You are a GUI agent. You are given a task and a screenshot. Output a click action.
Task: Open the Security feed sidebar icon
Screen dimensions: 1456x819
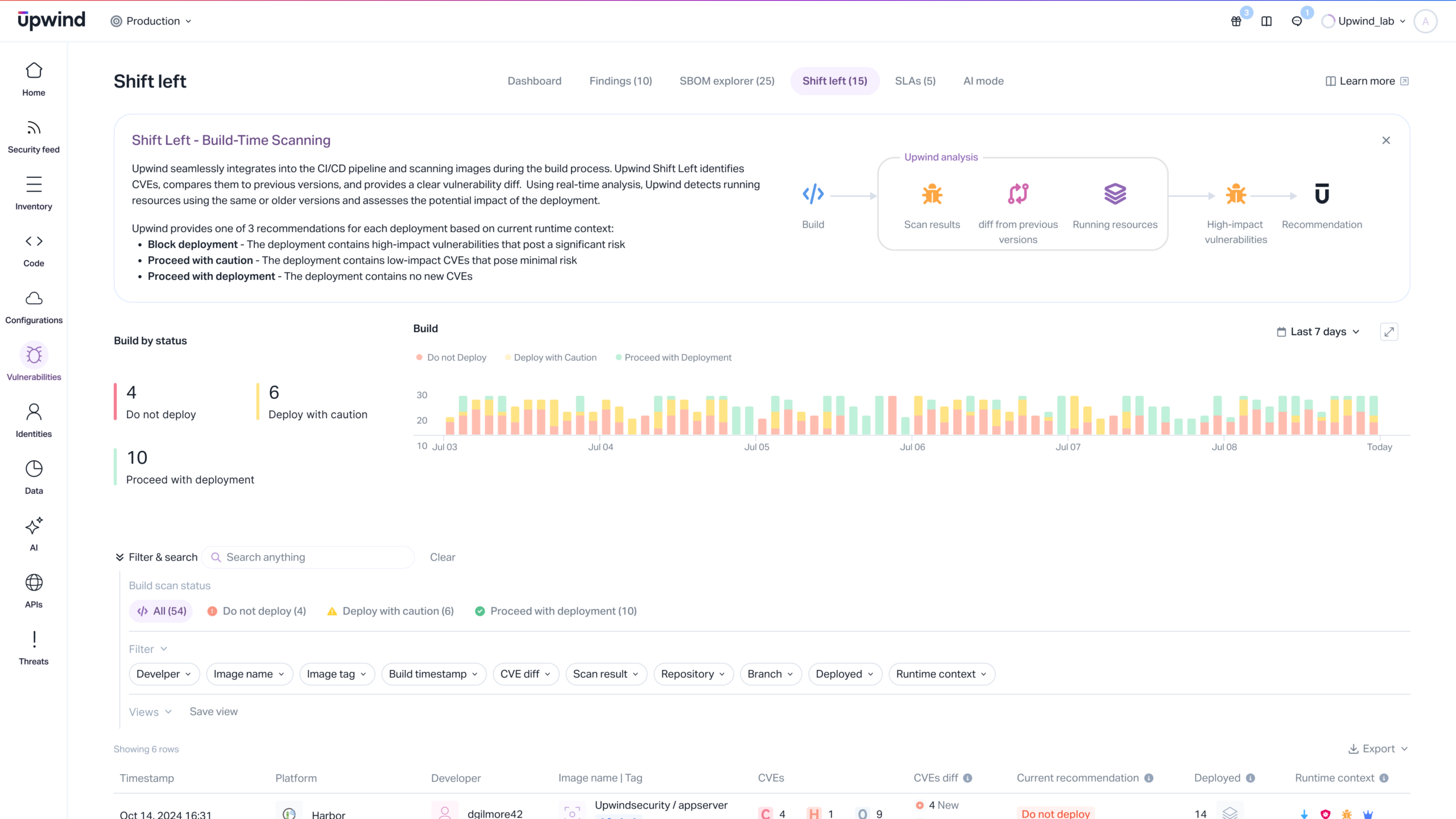click(34, 129)
